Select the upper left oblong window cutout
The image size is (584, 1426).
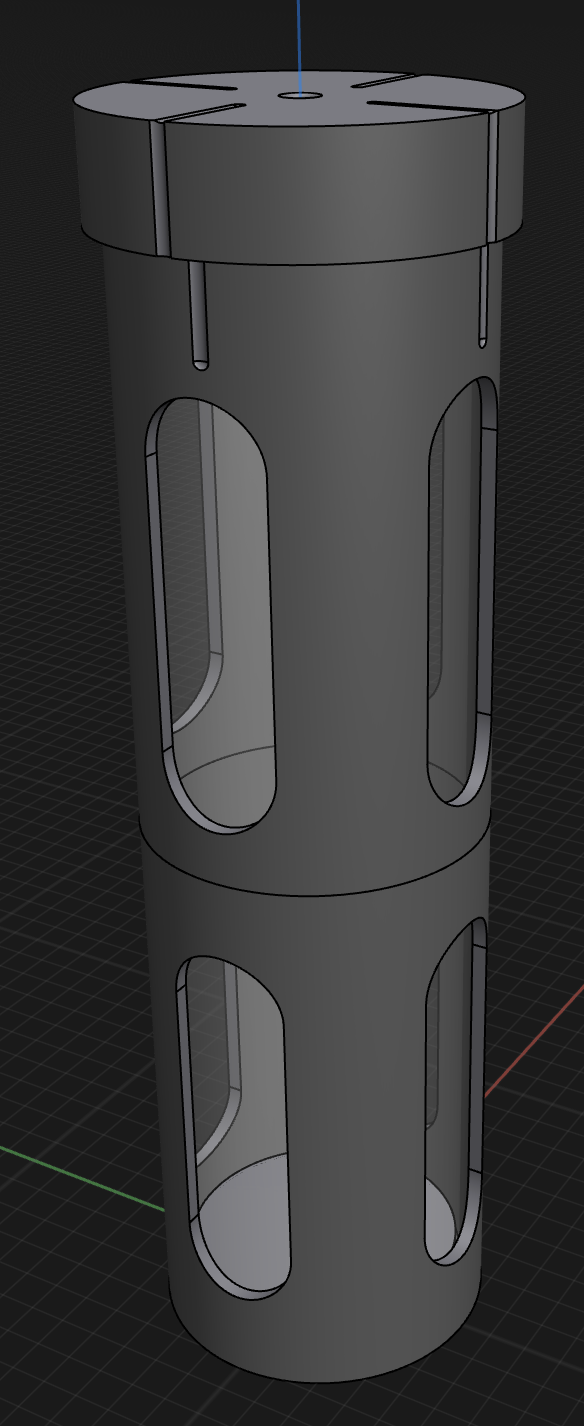211,614
